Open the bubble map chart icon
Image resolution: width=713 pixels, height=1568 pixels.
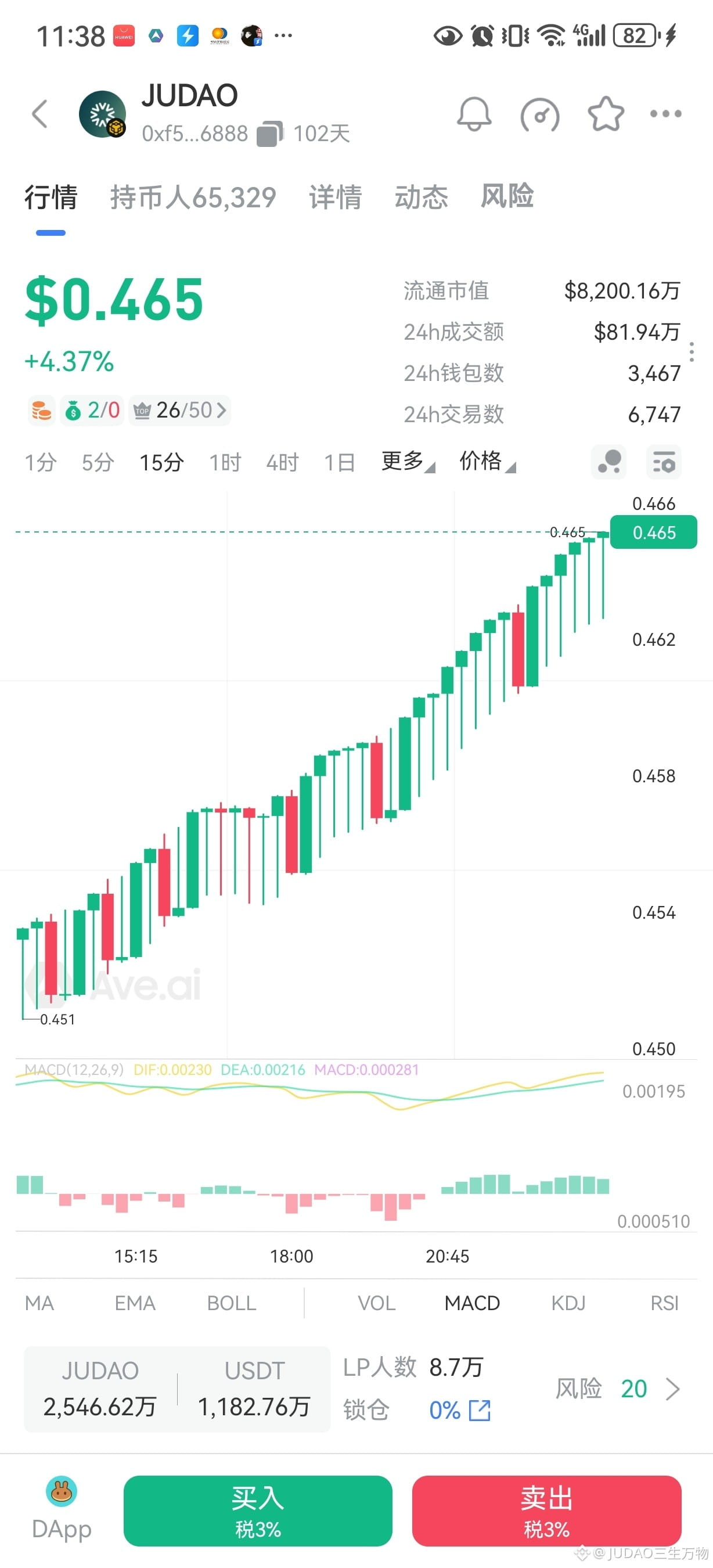pos(609,462)
